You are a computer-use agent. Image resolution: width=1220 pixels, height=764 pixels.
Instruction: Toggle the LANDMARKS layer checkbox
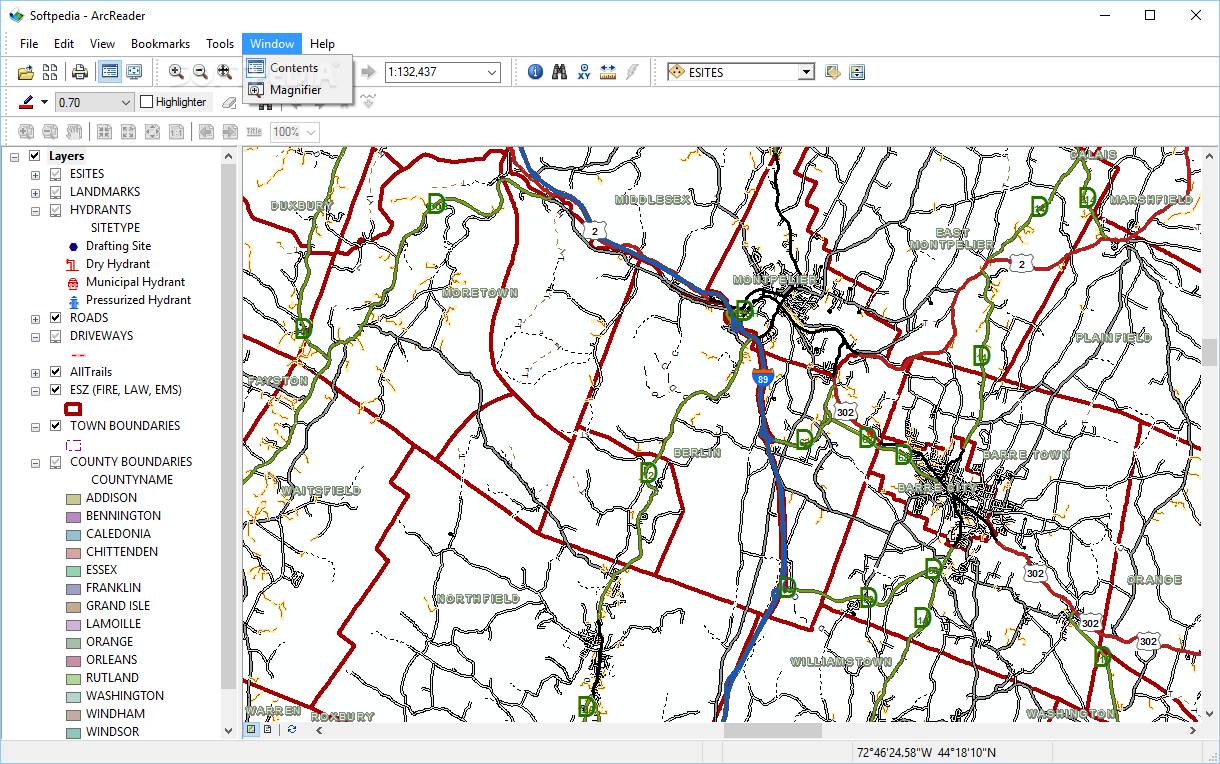[x=56, y=192]
